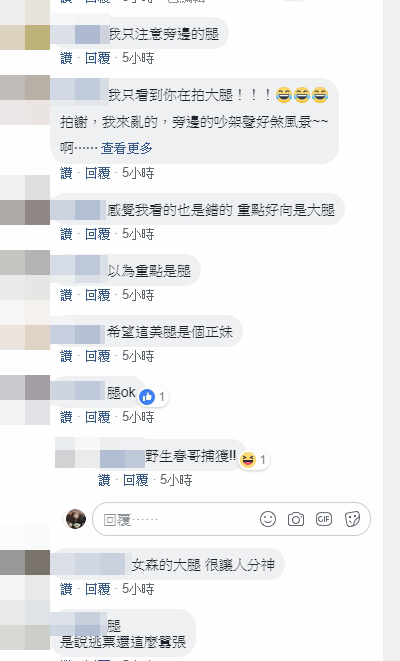Viewport: 400px width, 661px height.
Task: View like reaction on 腿ok comment
Action: [153, 397]
